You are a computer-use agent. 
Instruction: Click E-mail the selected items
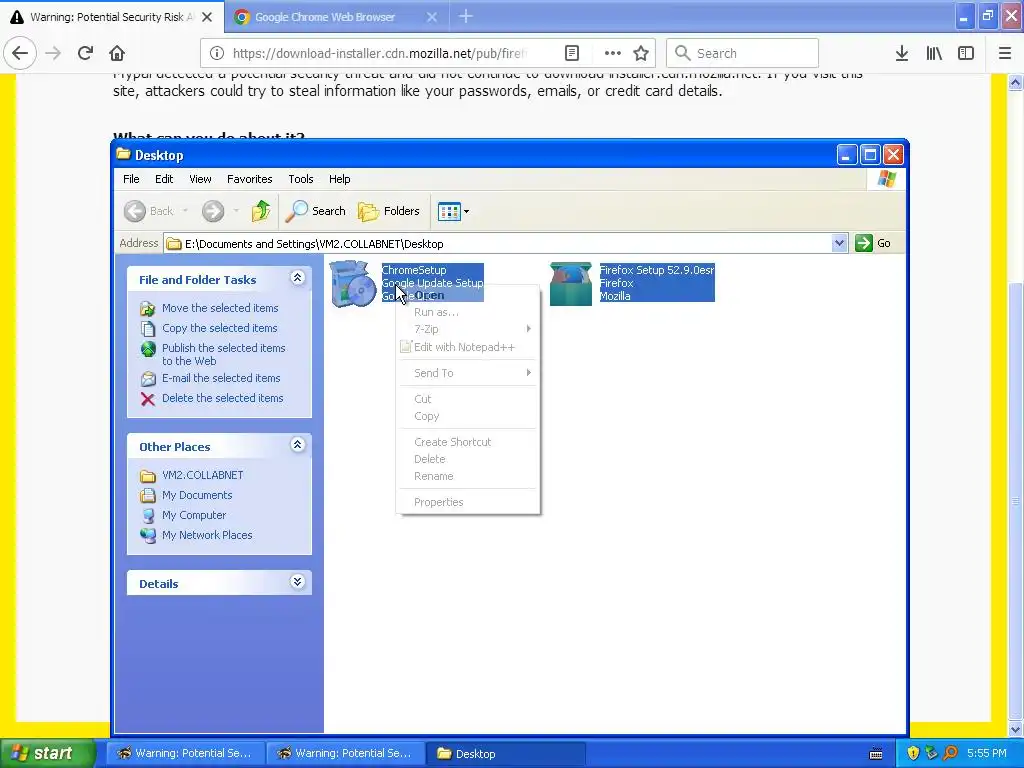(221, 378)
